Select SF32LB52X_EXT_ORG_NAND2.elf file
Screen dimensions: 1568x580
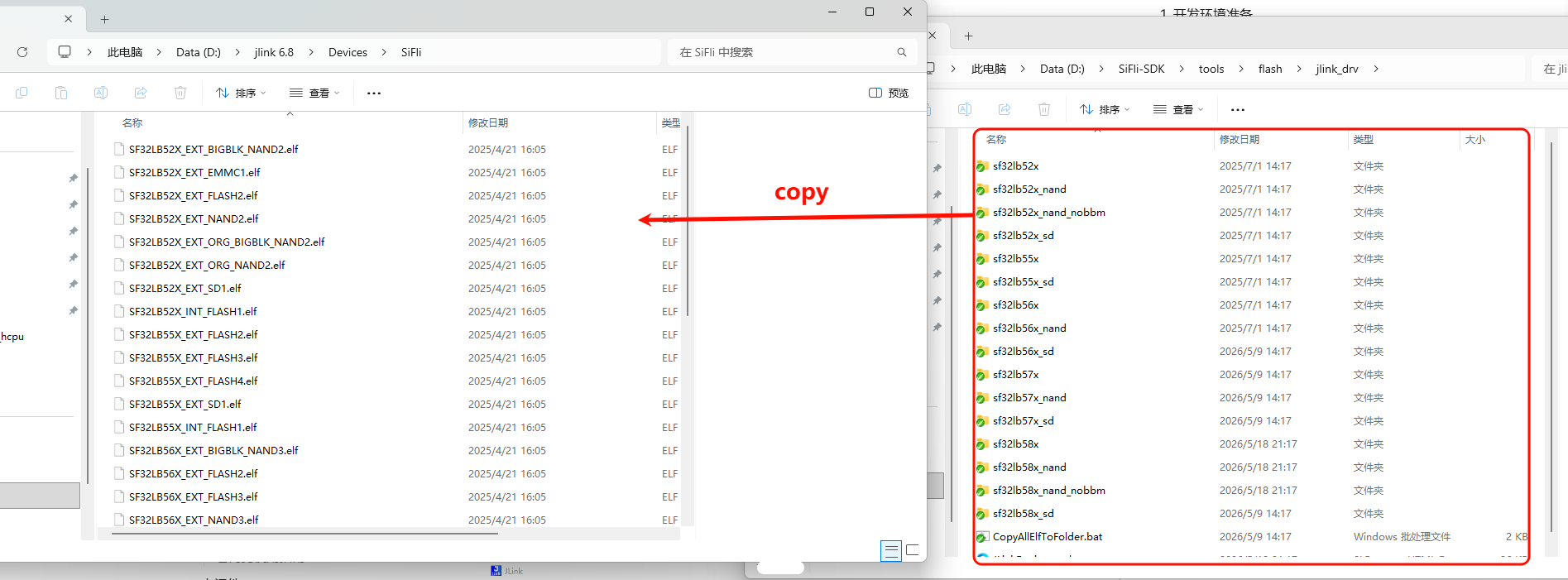pos(207,265)
